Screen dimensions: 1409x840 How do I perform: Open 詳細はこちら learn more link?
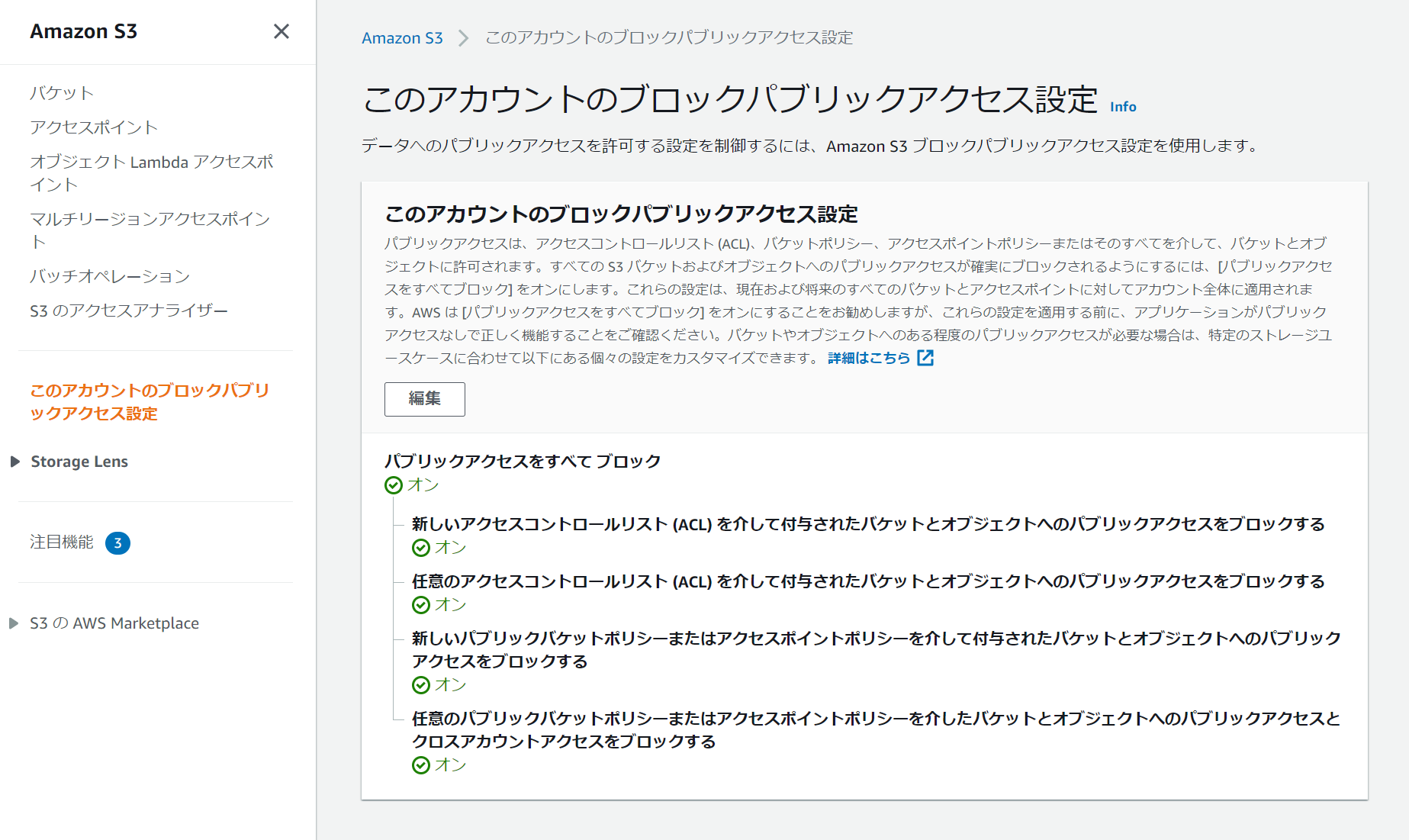pyautogui.click(x=869, y=358)
